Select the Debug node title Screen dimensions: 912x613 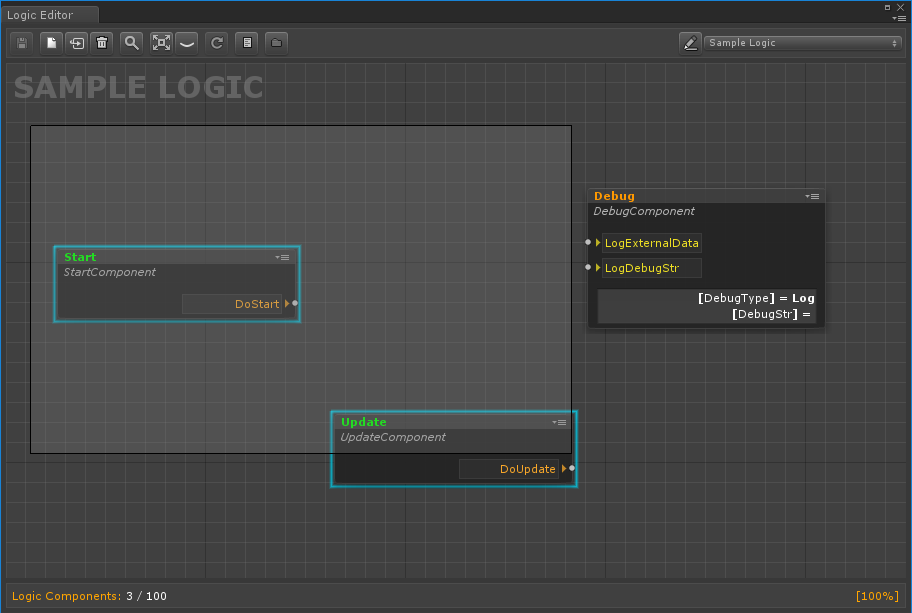click(614, 196)
